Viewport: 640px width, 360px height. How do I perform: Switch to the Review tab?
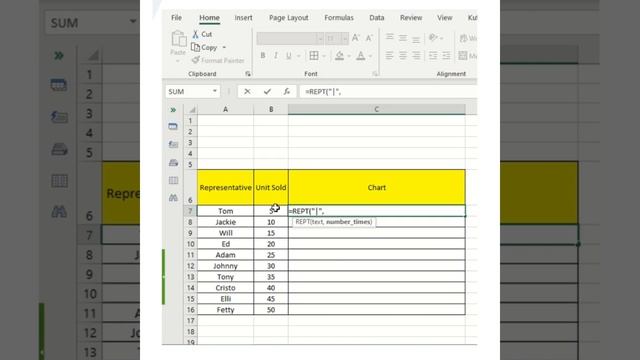click(x=411, y=18)
